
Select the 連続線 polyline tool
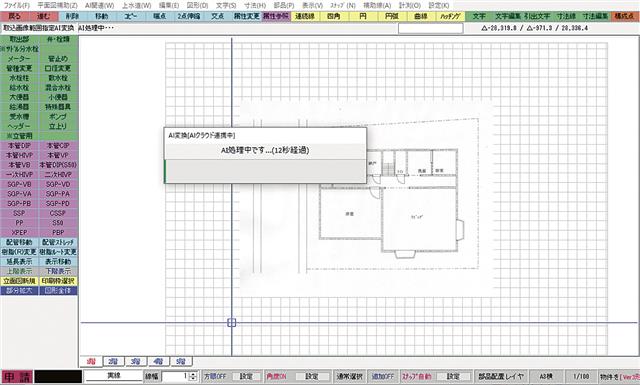coord(305,16)
